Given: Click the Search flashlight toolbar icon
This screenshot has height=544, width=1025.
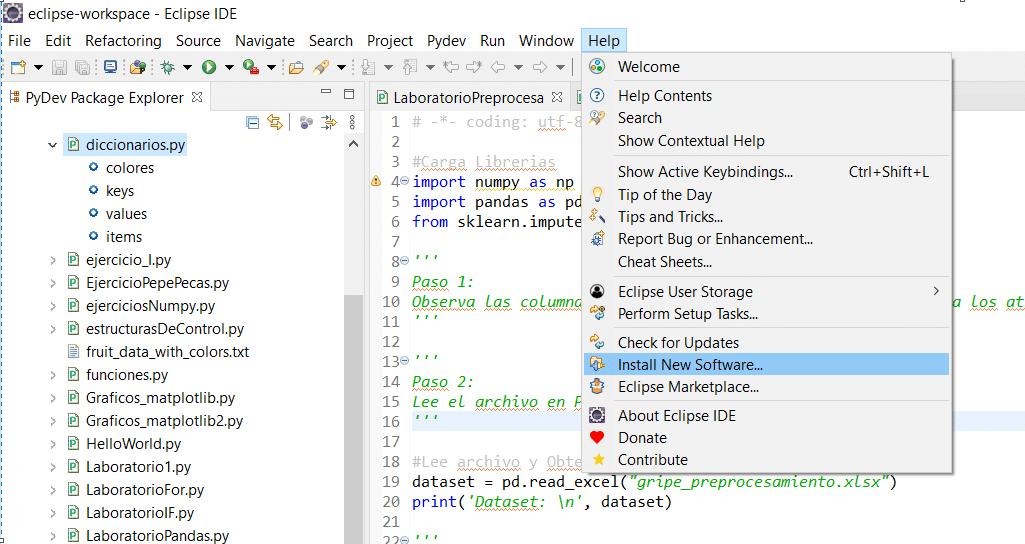Looking at the screenshot, I should [321, 67].
